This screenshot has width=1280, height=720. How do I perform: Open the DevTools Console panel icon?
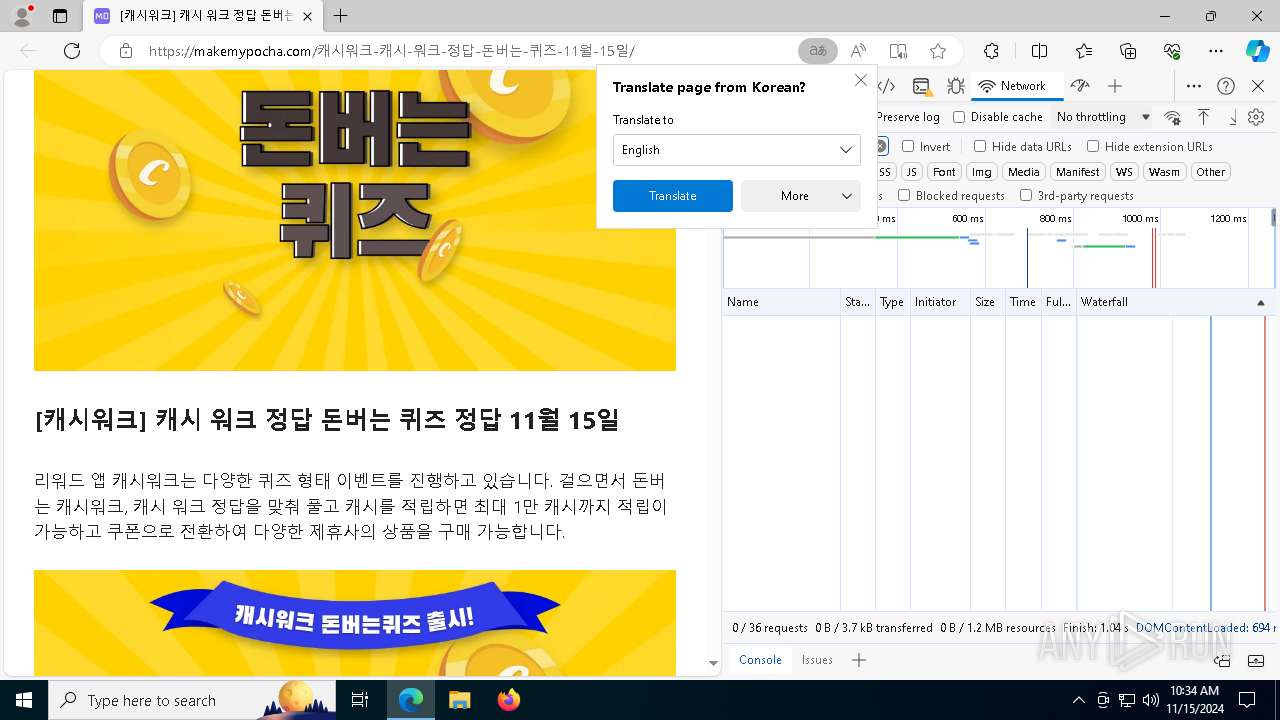pos(921,86)
